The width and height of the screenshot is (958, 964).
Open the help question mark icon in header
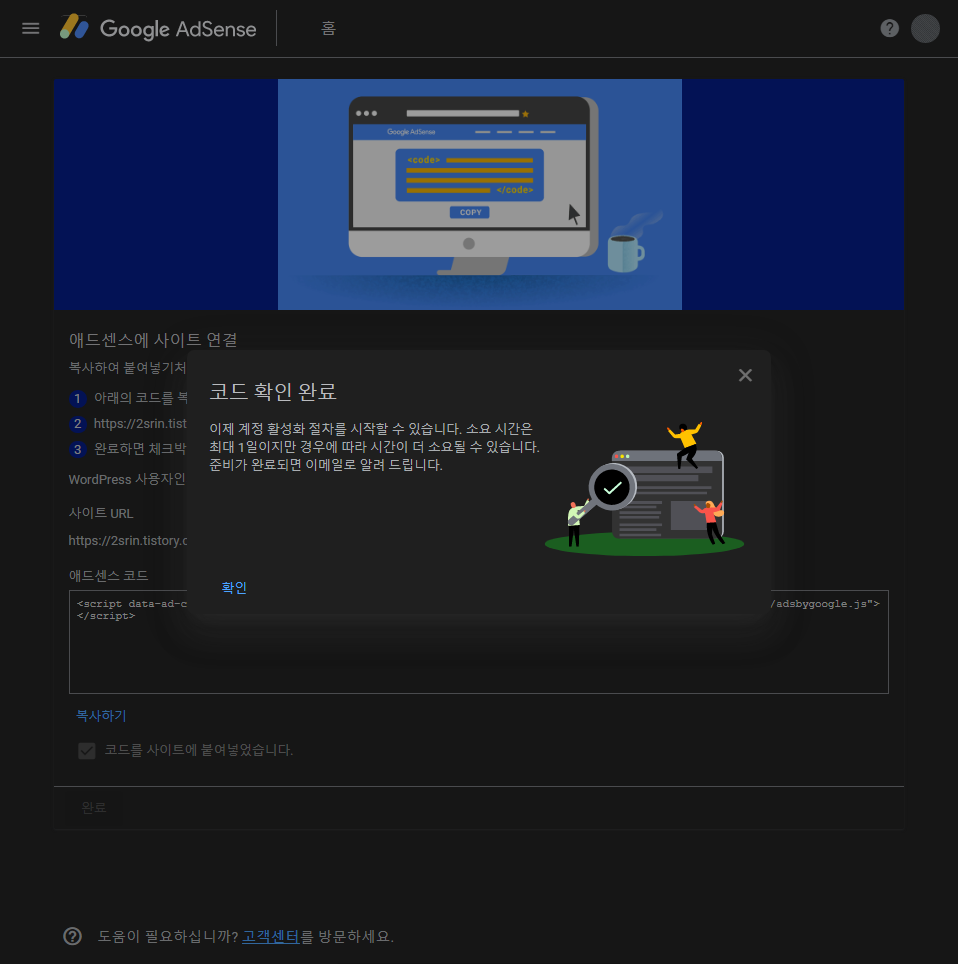pyautogui.click(x=889, y=28)
